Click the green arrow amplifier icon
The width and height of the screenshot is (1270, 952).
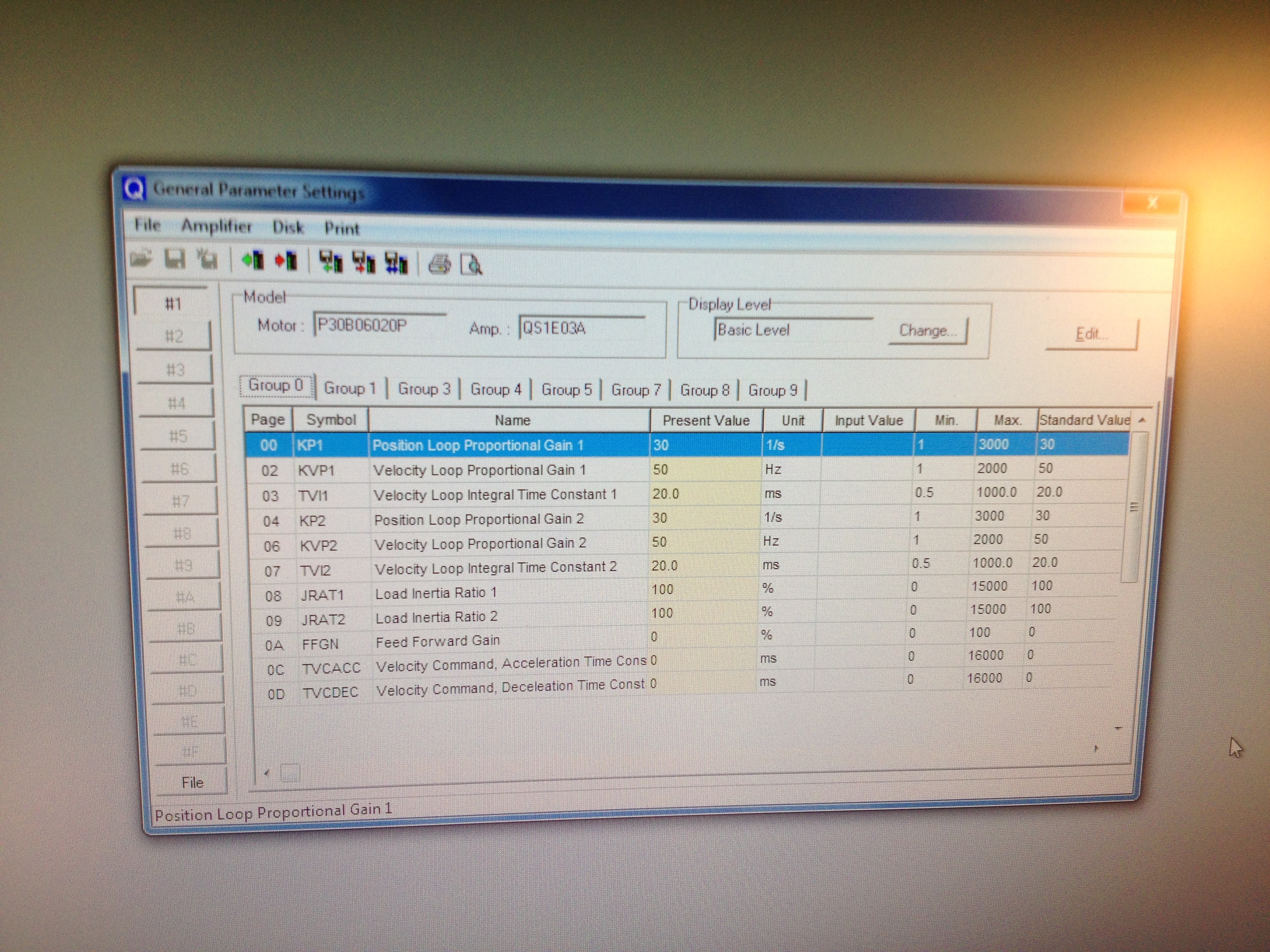pyautogui.click(x=253, y=261)
